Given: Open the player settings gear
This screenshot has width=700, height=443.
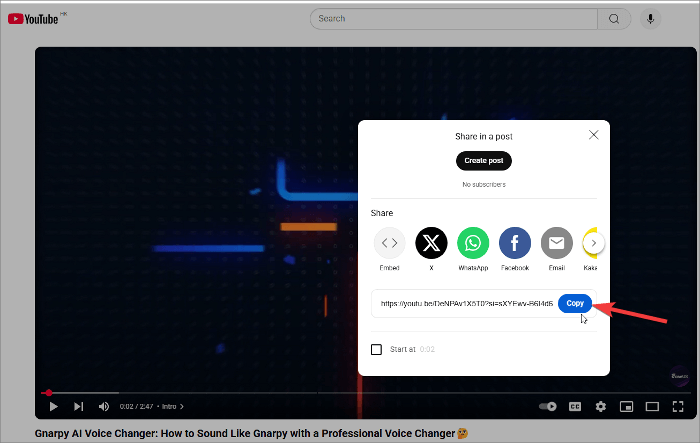Looking at the screenshot, I should [601, 407].
